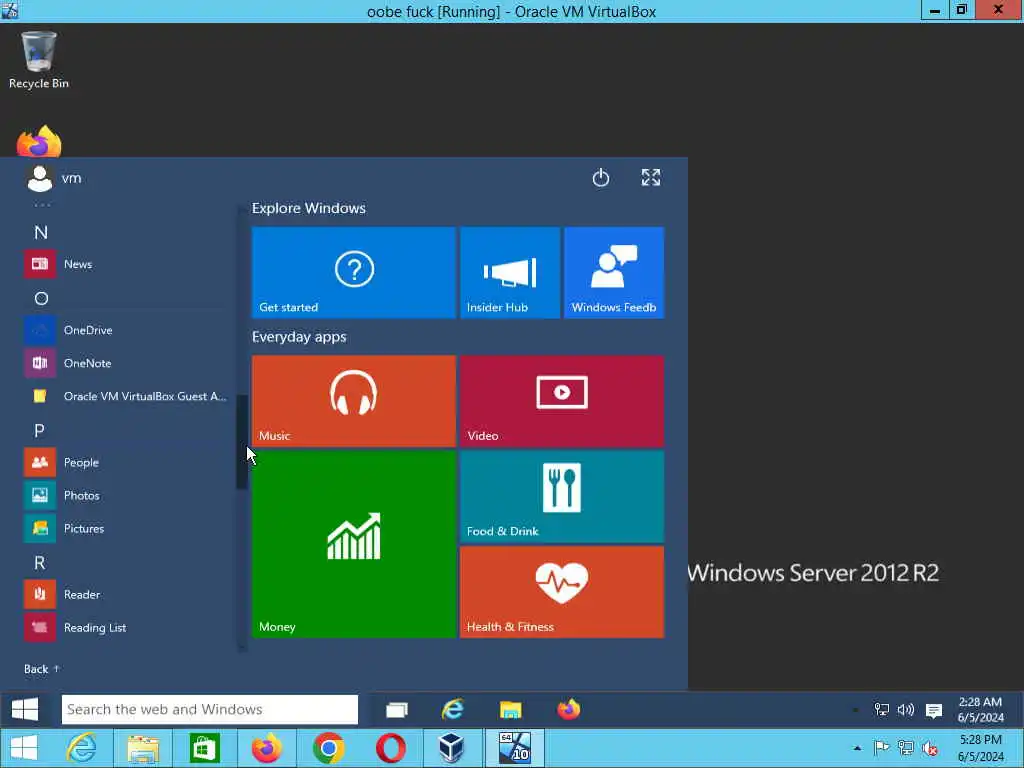Open OneDrive from the app list

124,330
